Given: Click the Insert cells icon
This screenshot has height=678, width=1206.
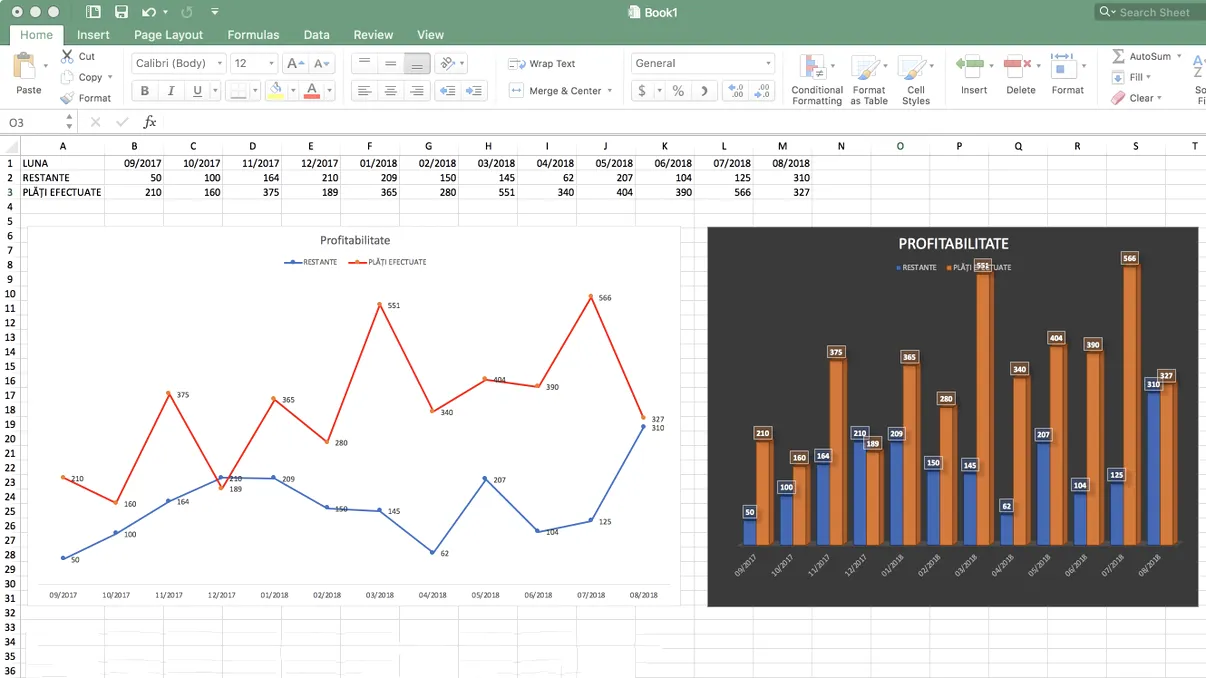Looking at the screenshot, I should click(x=970, y=67).
